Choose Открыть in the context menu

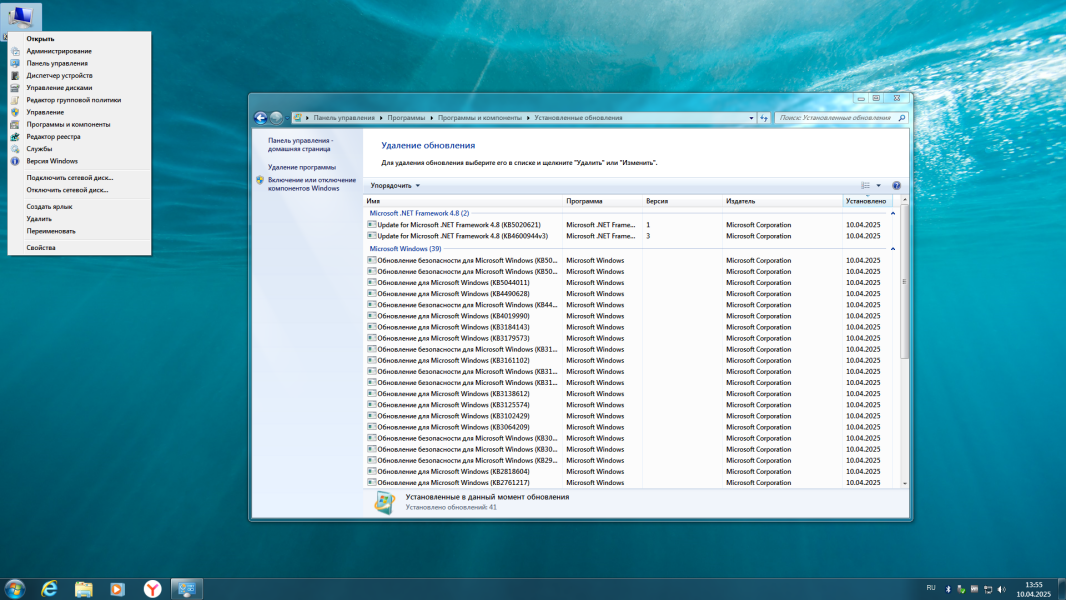point(80,39)
